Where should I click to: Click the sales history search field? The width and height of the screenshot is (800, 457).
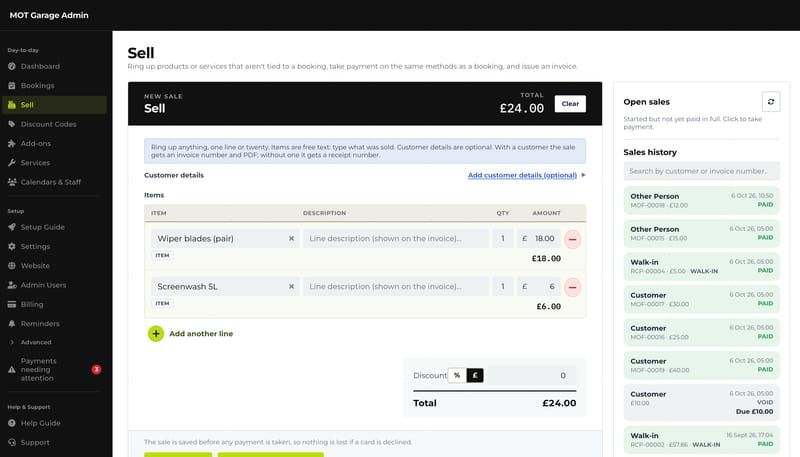tap(702, 171)
